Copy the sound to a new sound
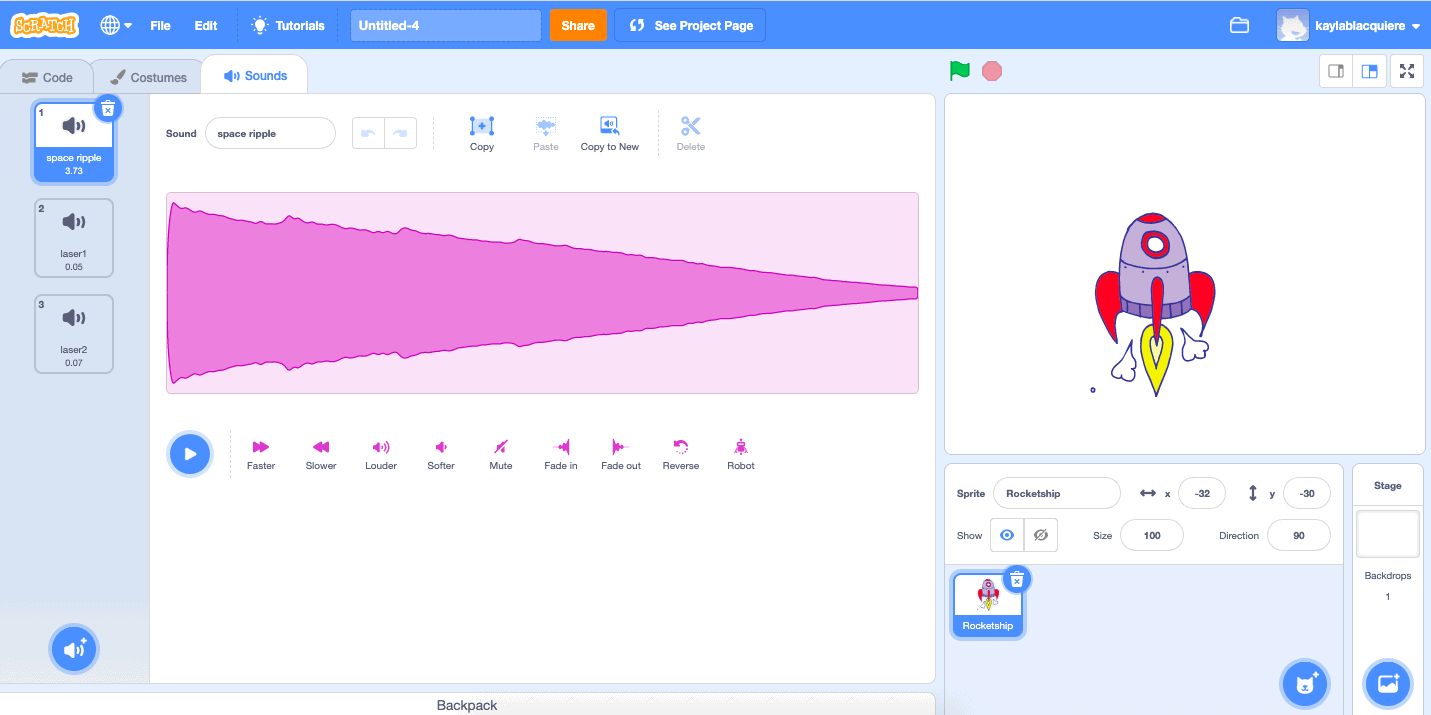 [609, 133]
